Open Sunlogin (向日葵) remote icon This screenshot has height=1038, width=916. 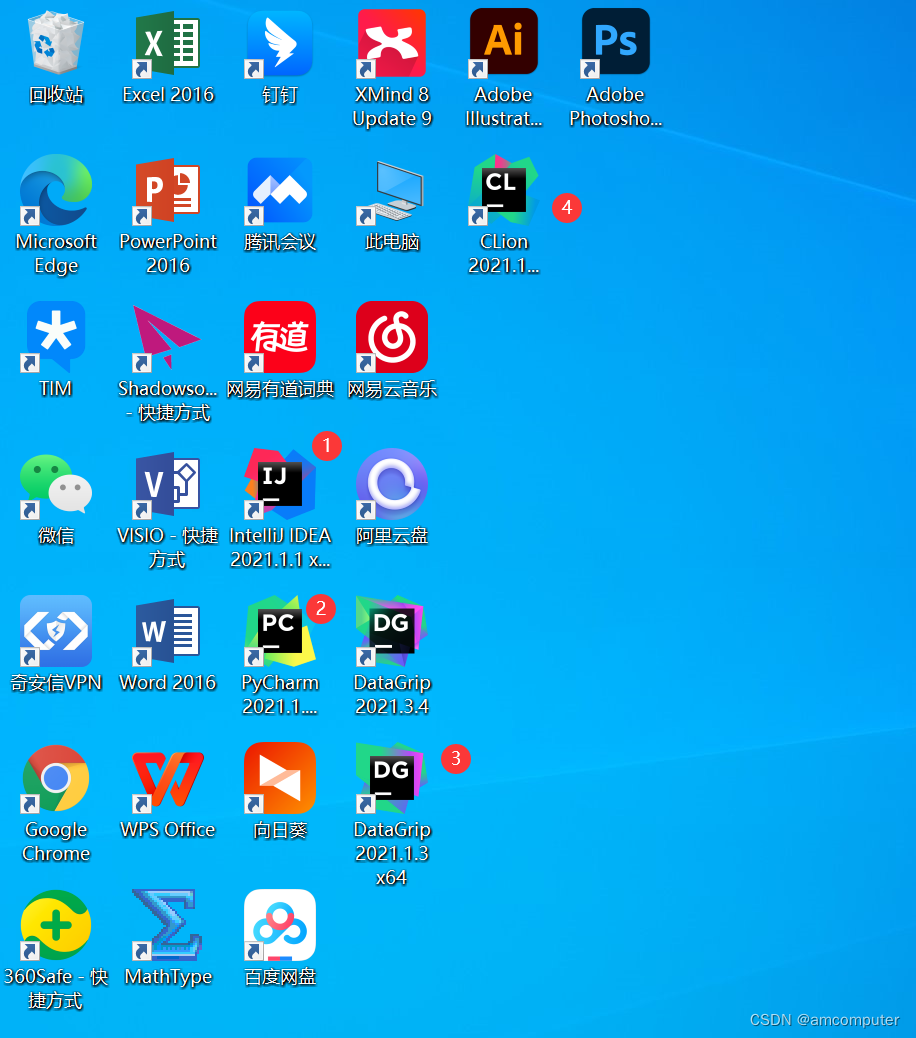[x=280, y=778]
